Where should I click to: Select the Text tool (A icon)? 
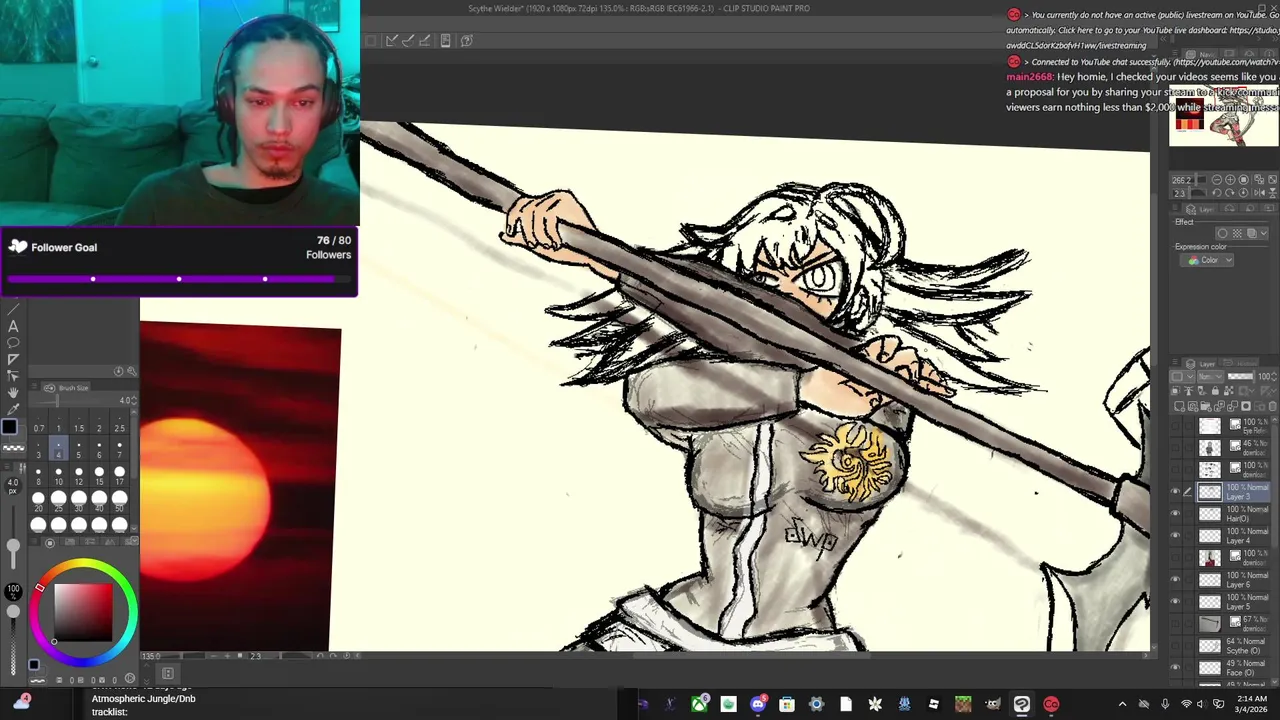pyautogui.click(x=13, y=325)
